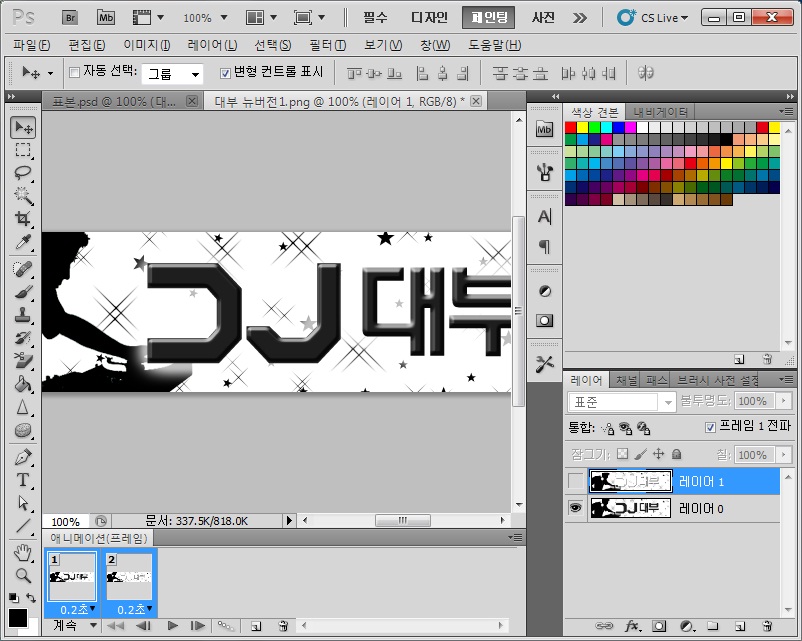Switch to the 디자인 workspace

pos(429,18)
